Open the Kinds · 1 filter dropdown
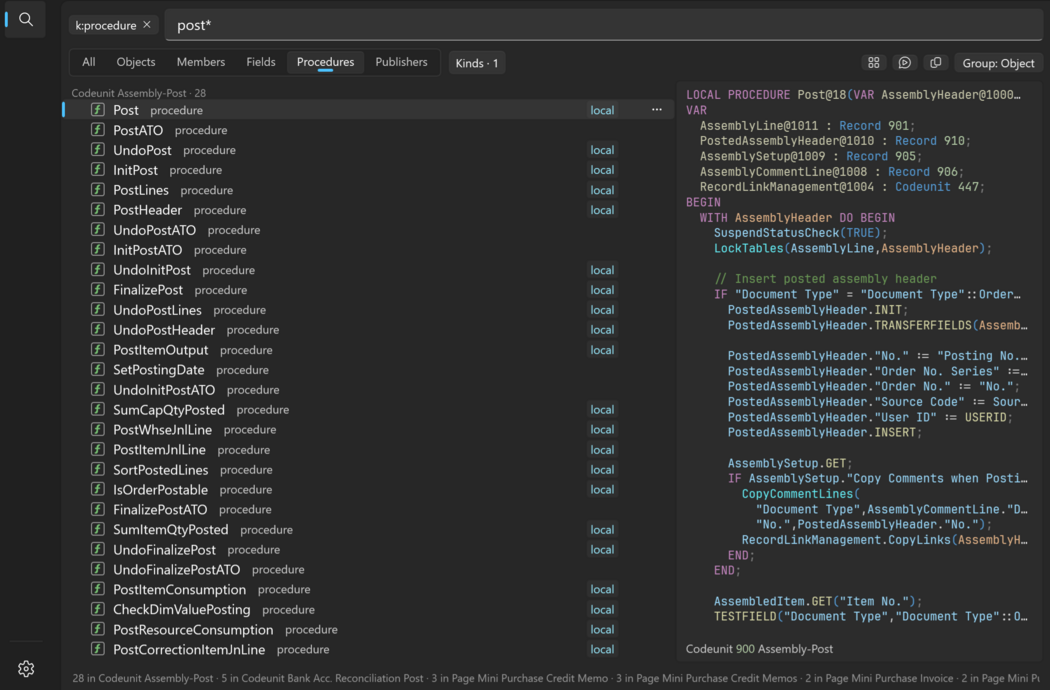Image resolution: width=1050 pixels, height=690 pixels. point(477,63)
